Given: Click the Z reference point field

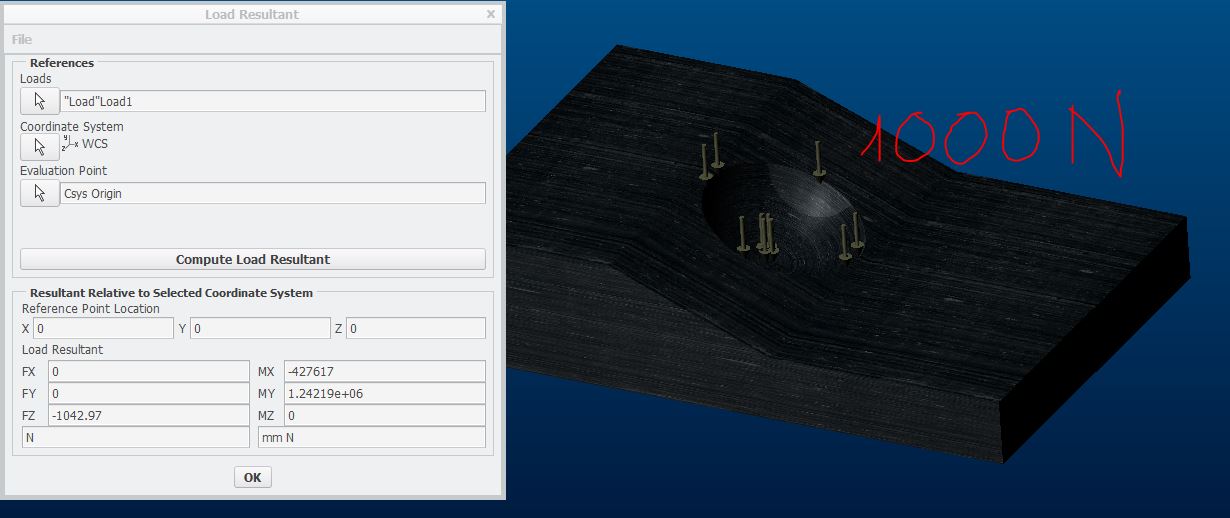Looking at the screenshot, I should (x=416, y=328).
